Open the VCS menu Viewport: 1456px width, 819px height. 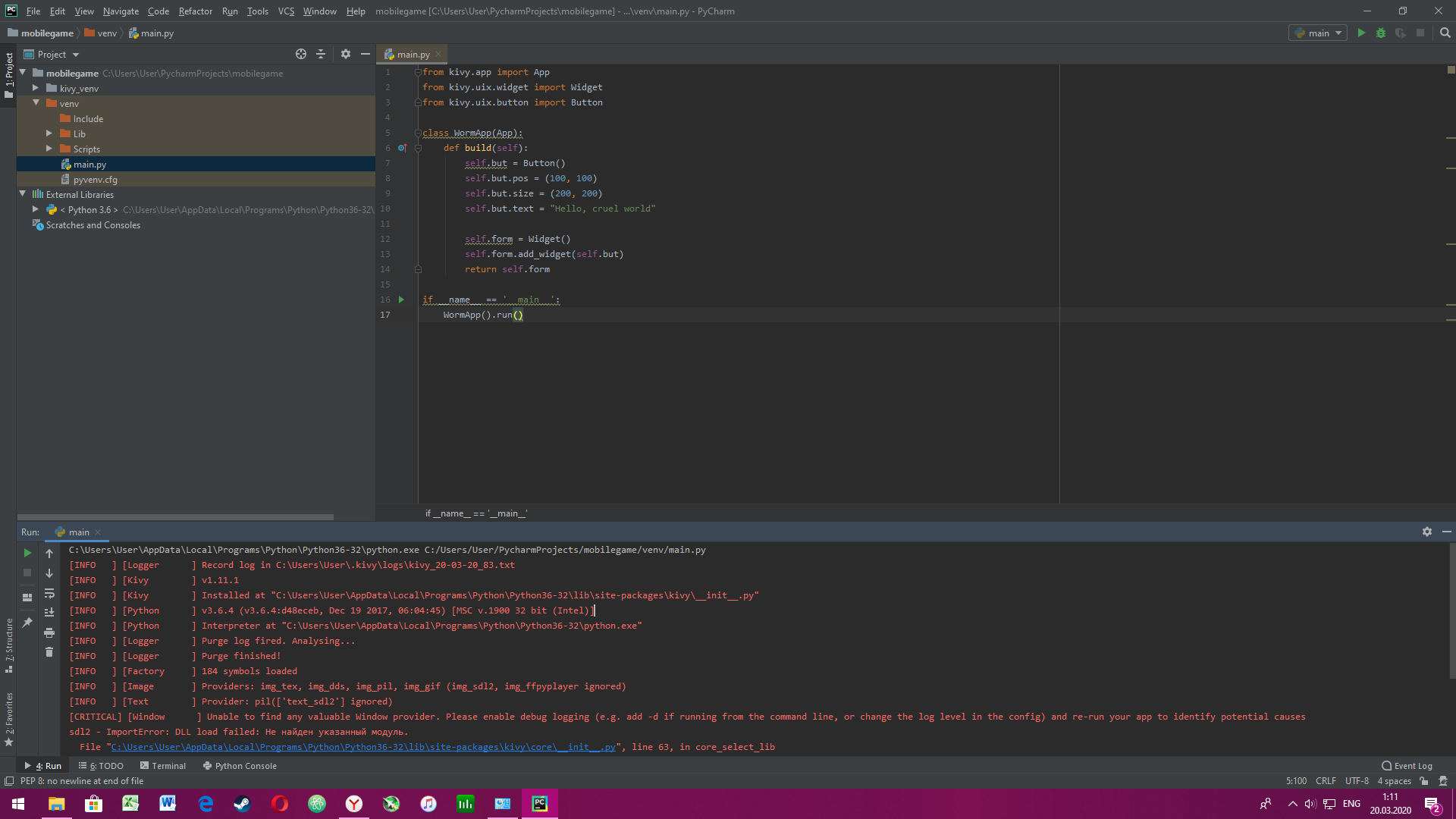[286, 11]
